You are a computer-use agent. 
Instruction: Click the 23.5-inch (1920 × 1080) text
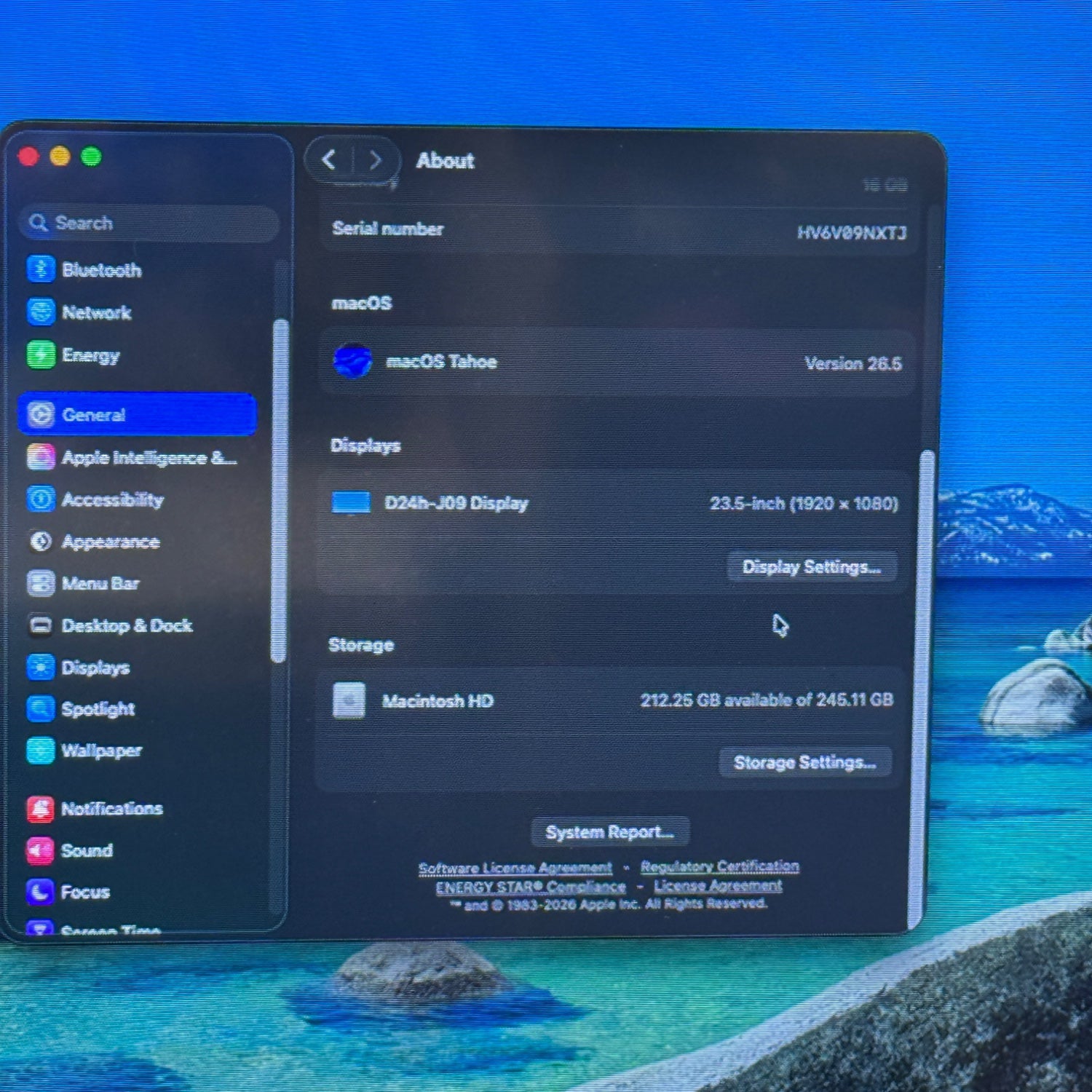click(804, 503)
